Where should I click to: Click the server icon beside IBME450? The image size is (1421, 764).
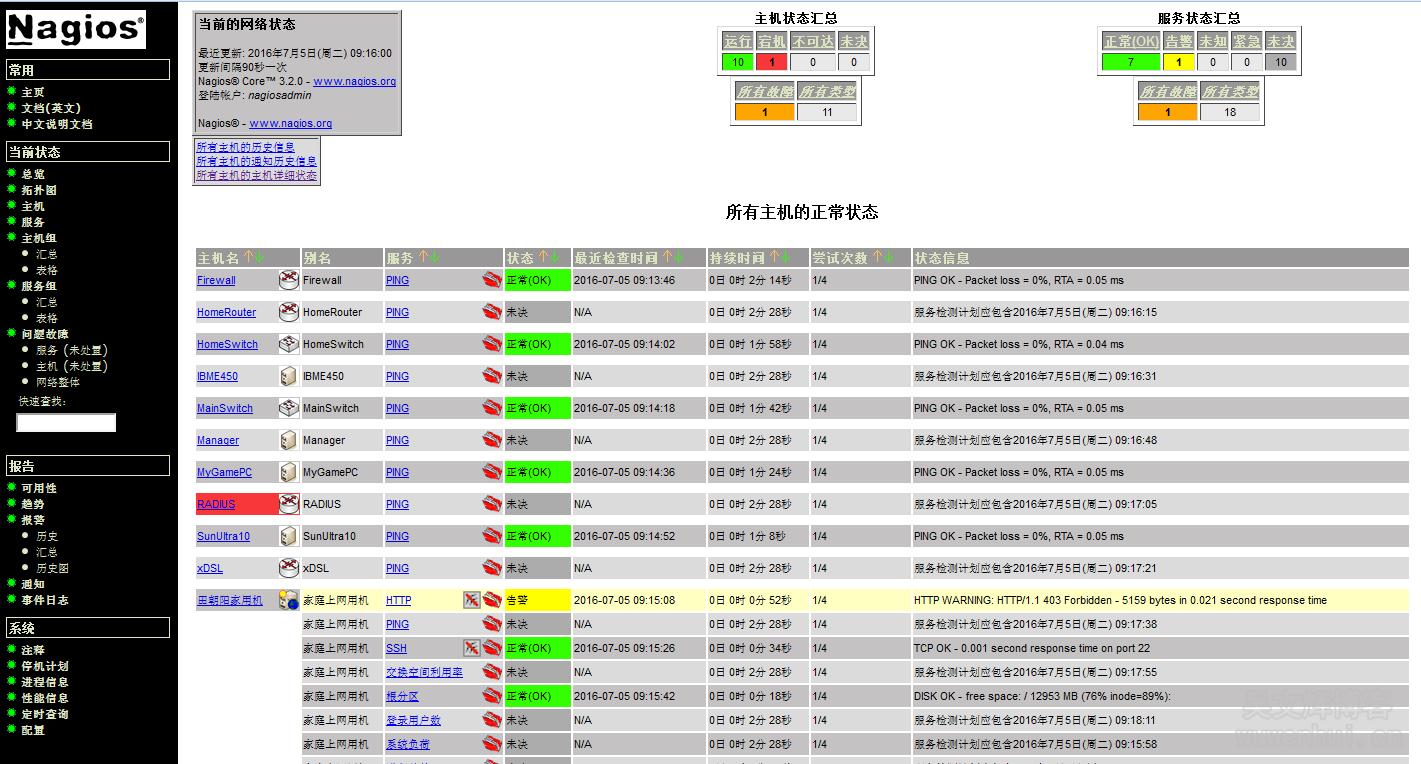tap(288, 376)
